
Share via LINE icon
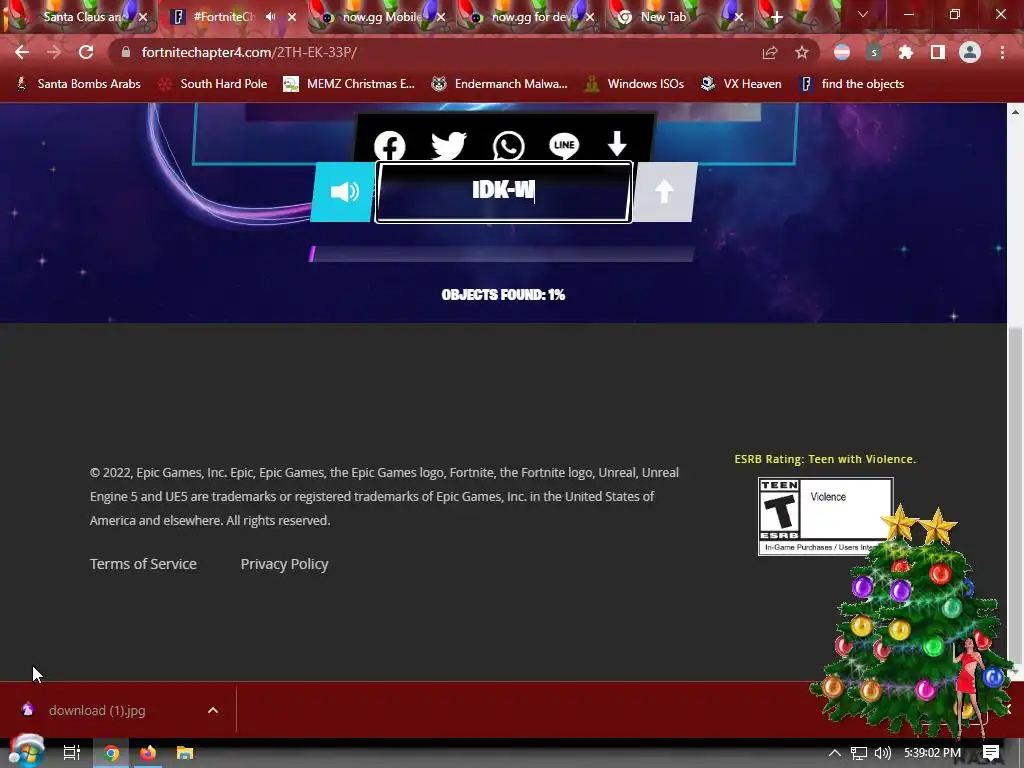click(x=564, y=145)
